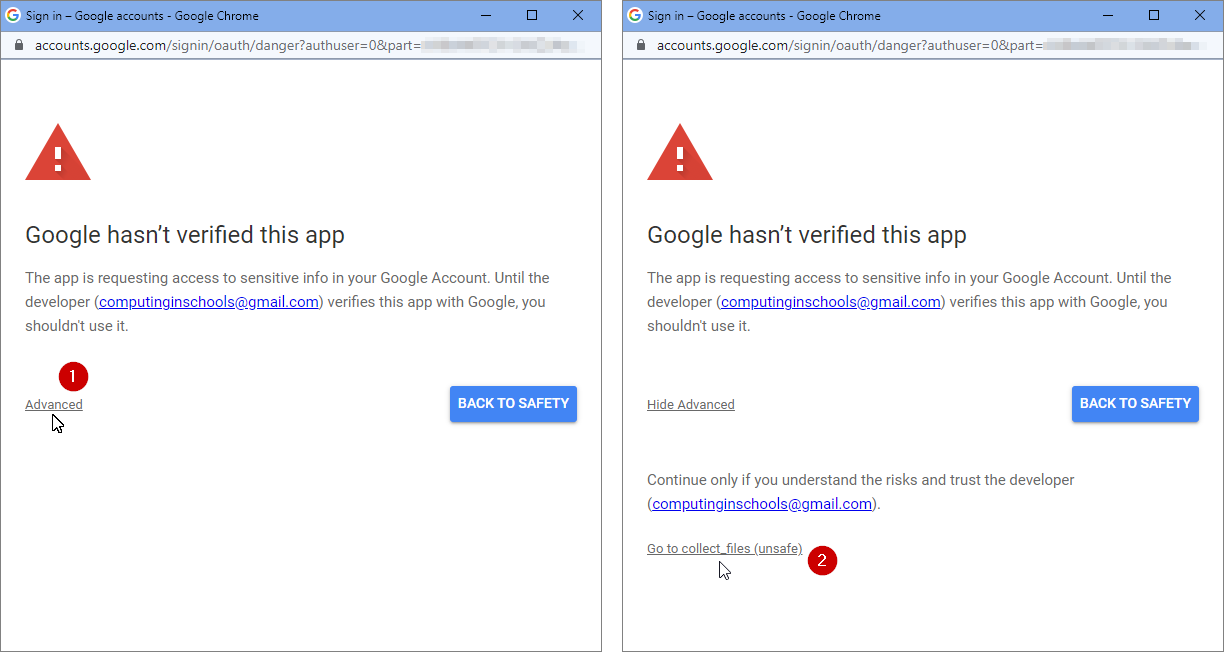Click BACK TO SAFETY beside the Hide Advanced link
This screenshot has height=652, width=1224.
click(x=1135, y=404)
